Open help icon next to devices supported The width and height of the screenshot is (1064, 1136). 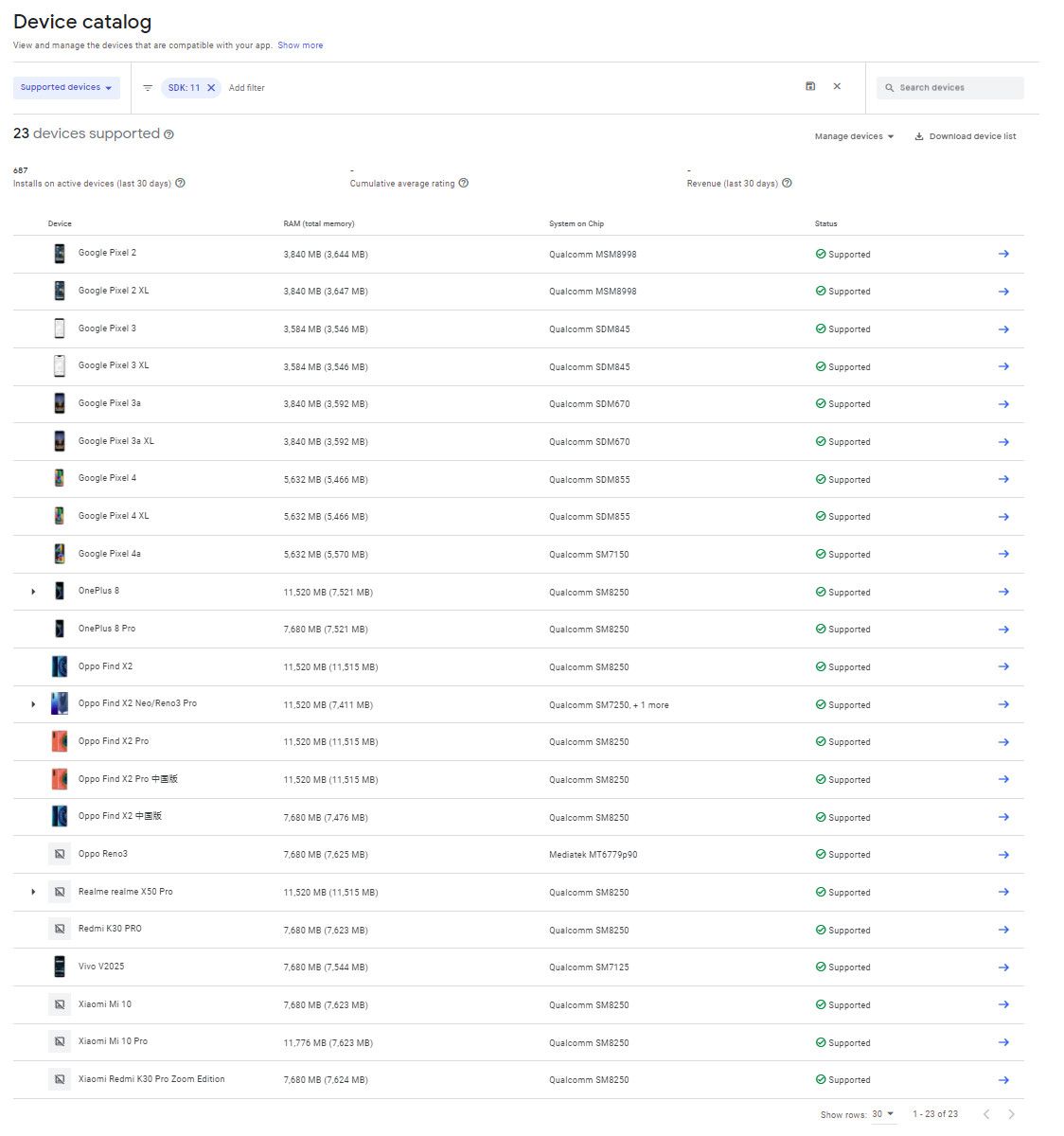pyautogui.click(x=168, y=134)
